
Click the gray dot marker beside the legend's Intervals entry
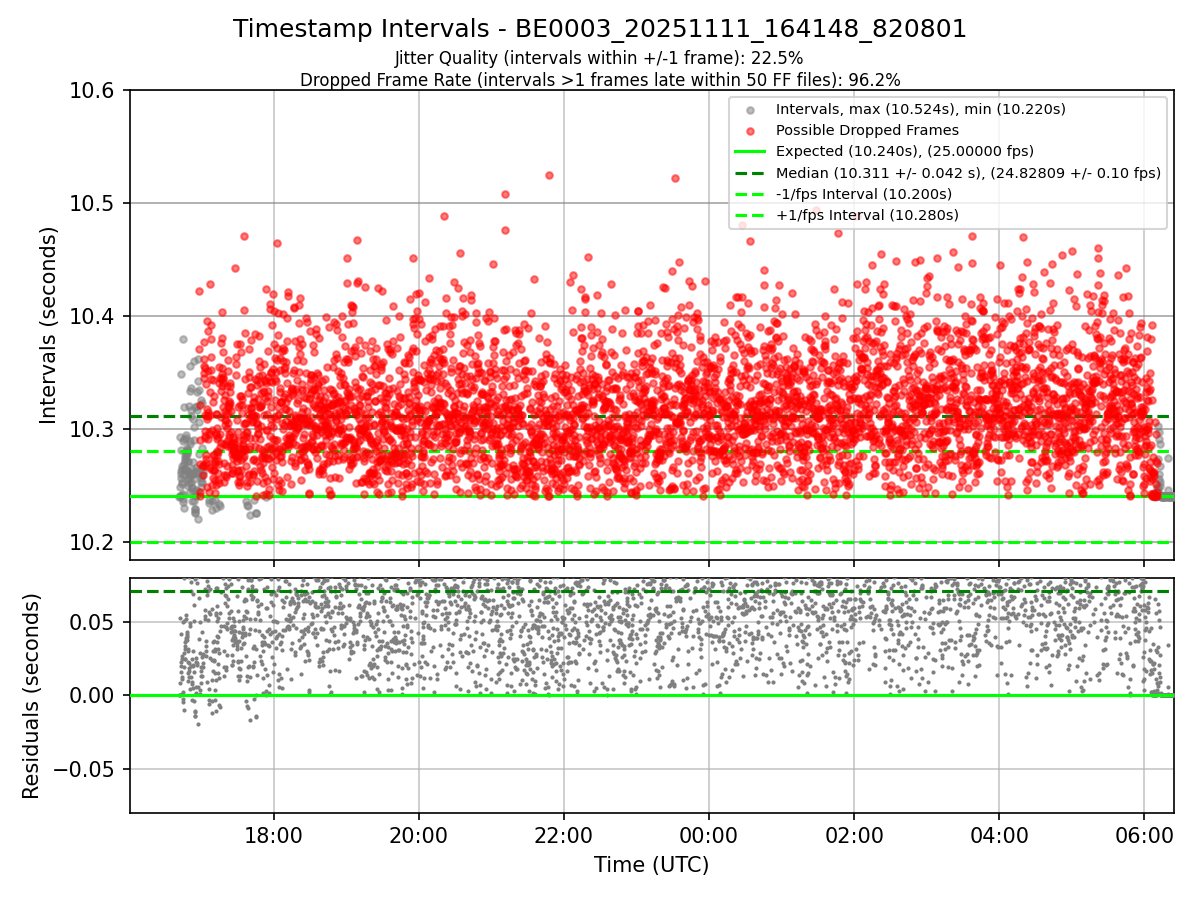pyautogui.click(x=750, y=109)
